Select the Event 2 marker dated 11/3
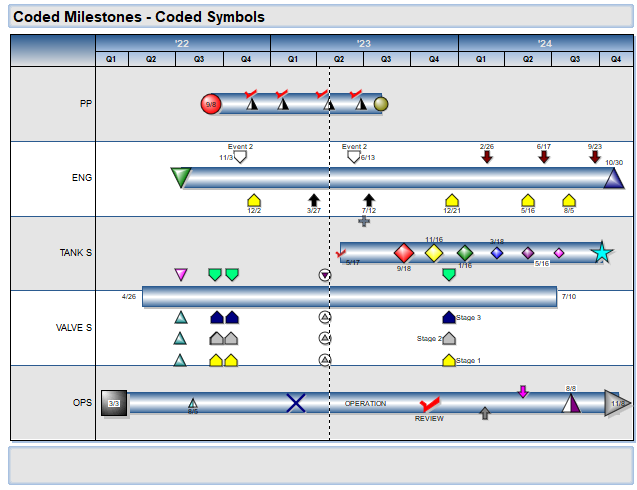637x490 pixels. (240, 157)
